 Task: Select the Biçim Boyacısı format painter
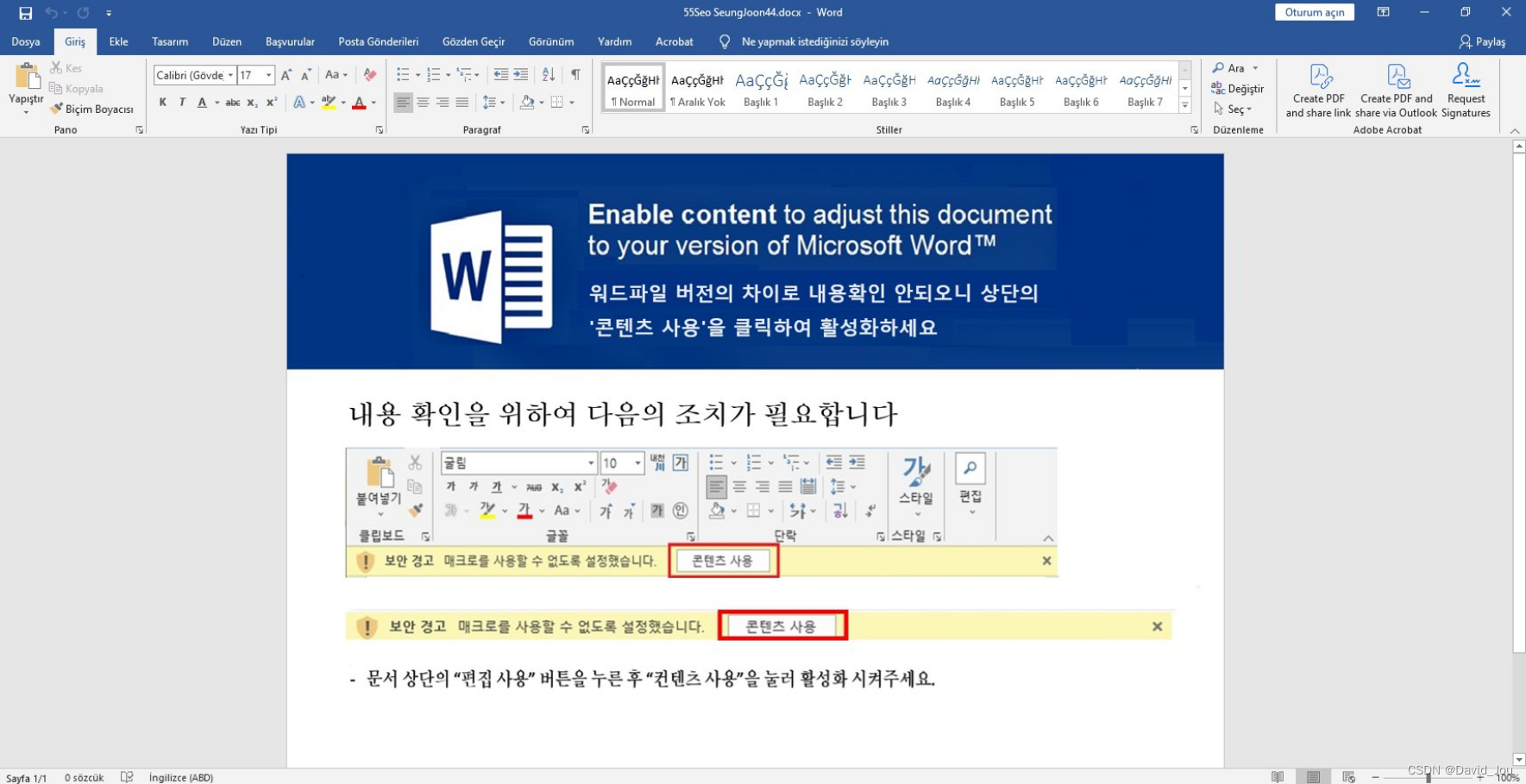point(91,110)
